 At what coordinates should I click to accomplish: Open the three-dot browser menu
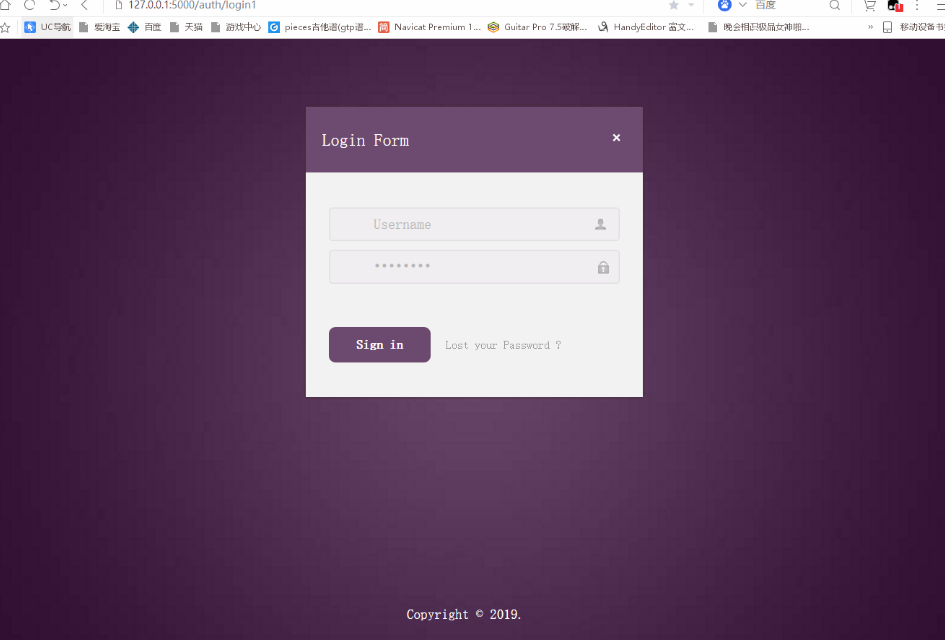point(917,5)
